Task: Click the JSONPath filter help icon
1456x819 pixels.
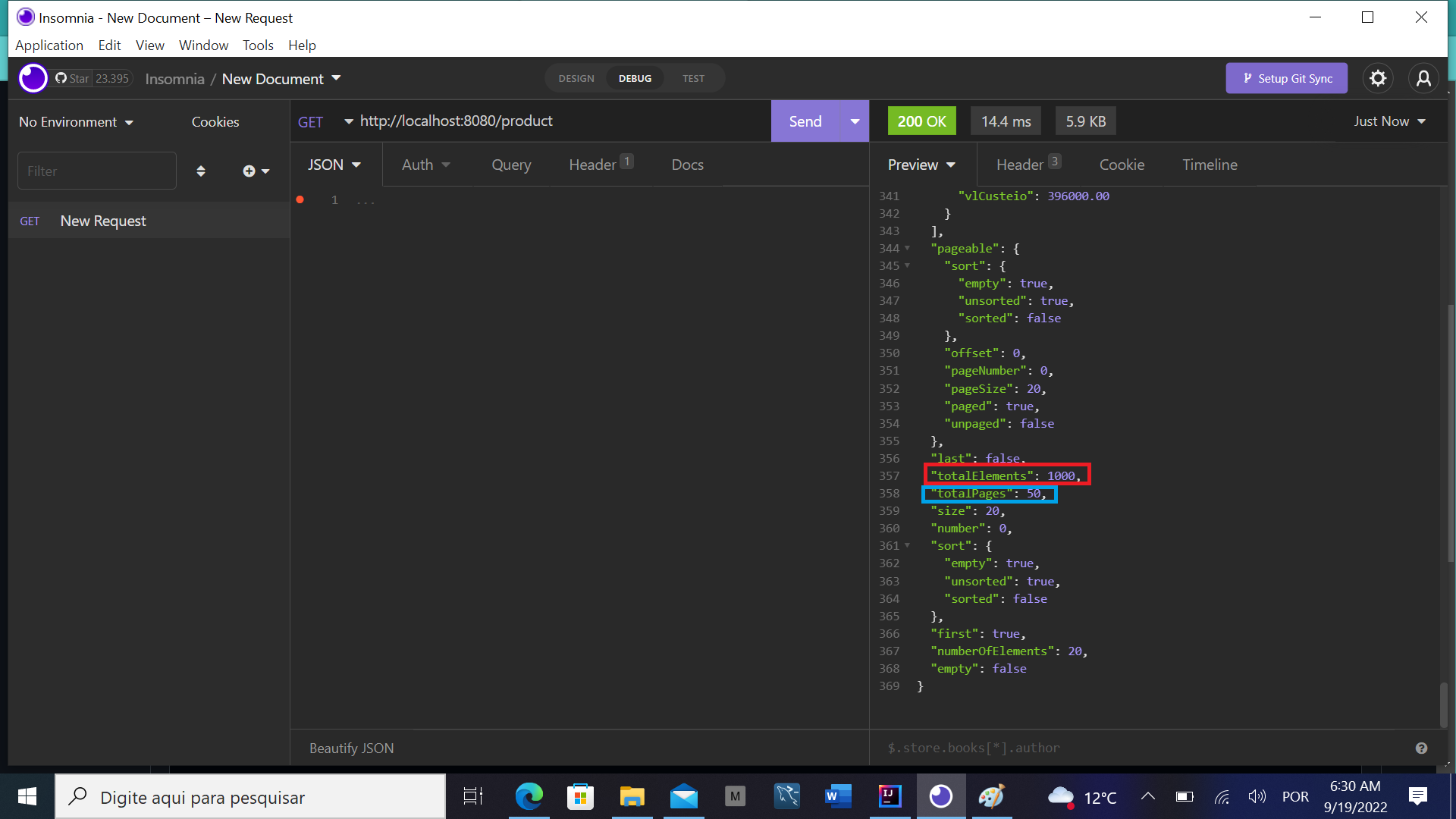Action: pos(1420,748)
